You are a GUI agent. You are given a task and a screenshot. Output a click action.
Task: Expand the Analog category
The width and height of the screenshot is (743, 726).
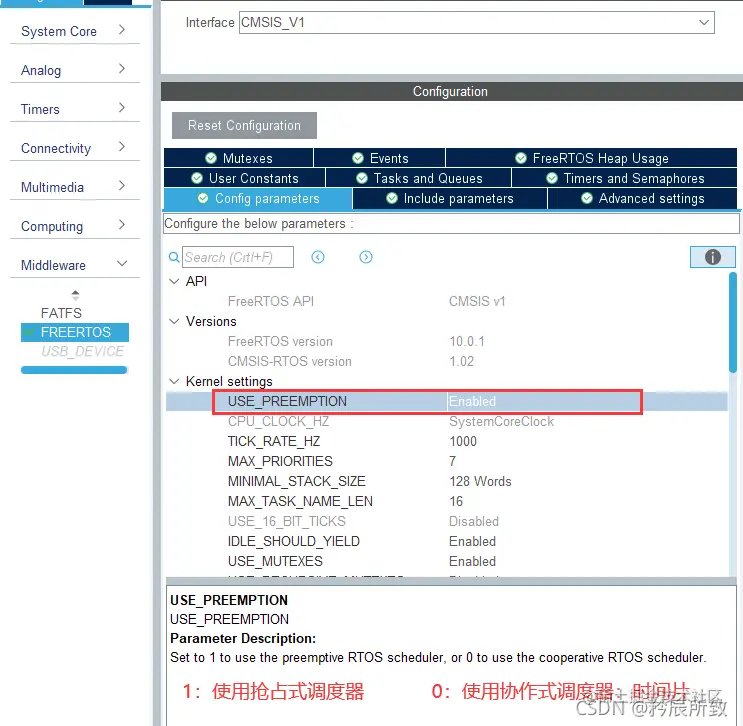pos(75,70)
